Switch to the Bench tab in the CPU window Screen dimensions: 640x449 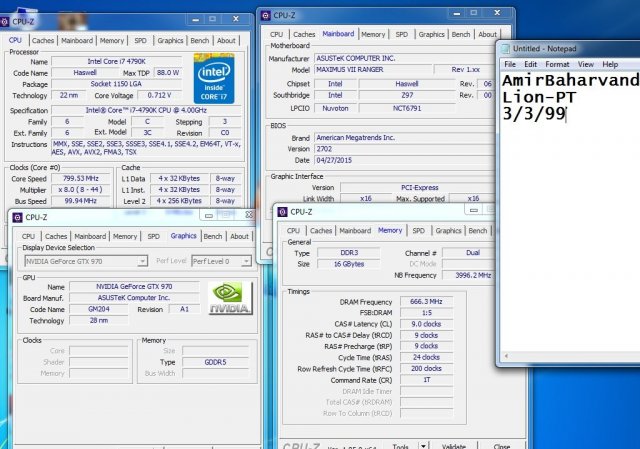tap(197, 41)
